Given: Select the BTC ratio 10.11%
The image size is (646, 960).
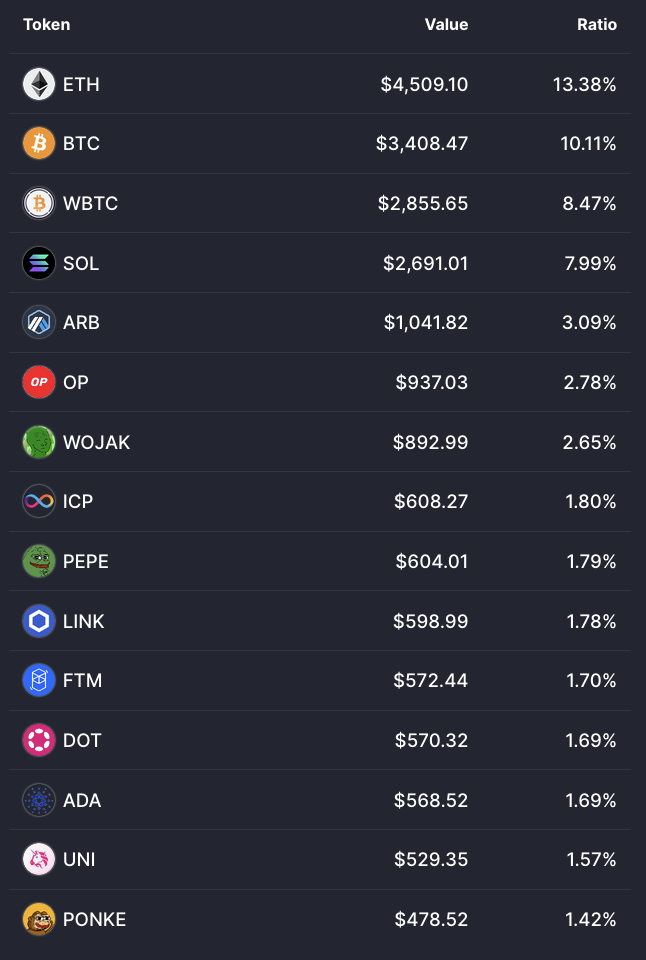Looking at the screenshot, I should (x=588, y=144).
